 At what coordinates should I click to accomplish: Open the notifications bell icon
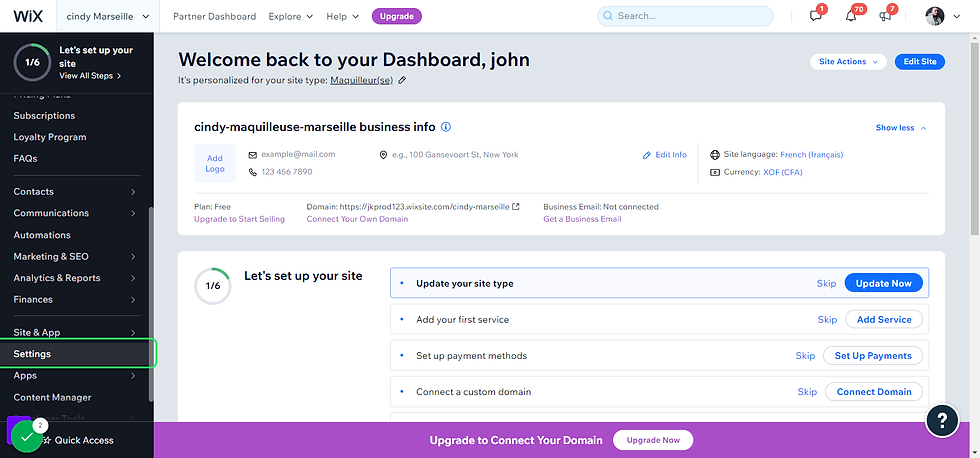851,16
